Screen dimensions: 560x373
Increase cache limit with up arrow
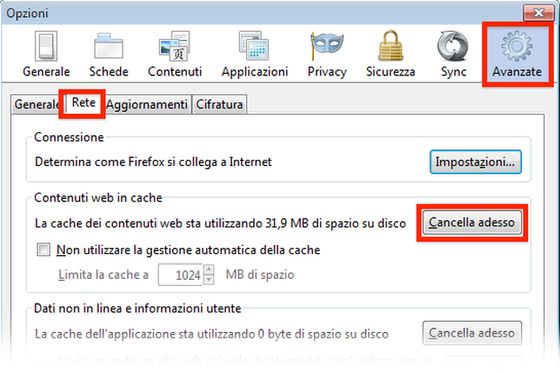(209, 269)
